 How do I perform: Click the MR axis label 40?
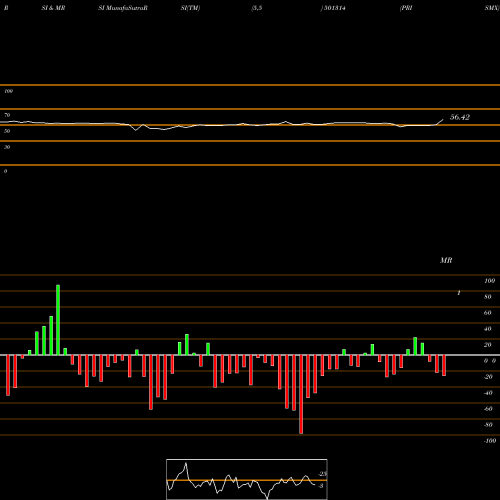(488, 329)
